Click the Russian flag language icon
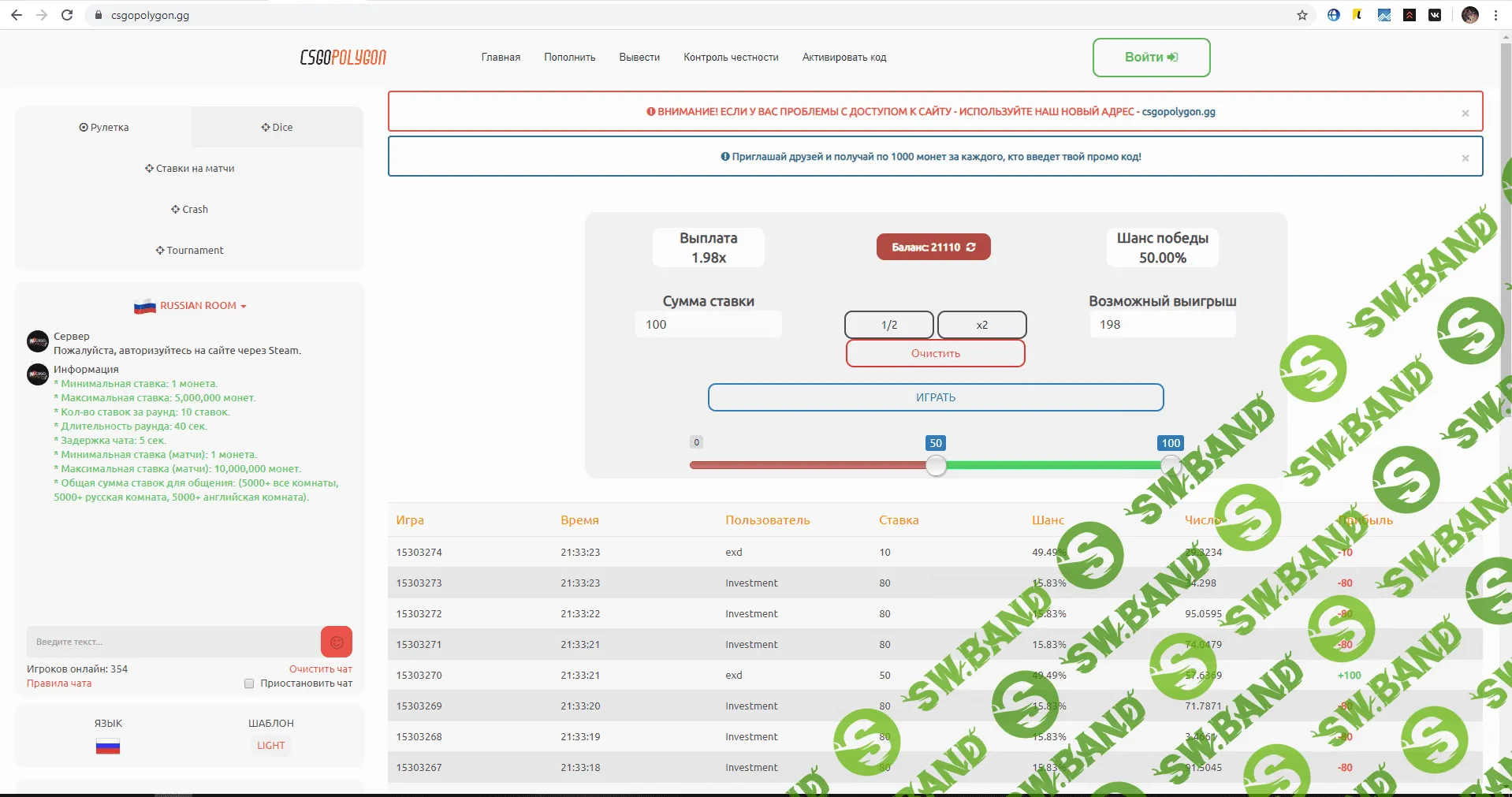The image size is (1512, 797). point(108,747)
